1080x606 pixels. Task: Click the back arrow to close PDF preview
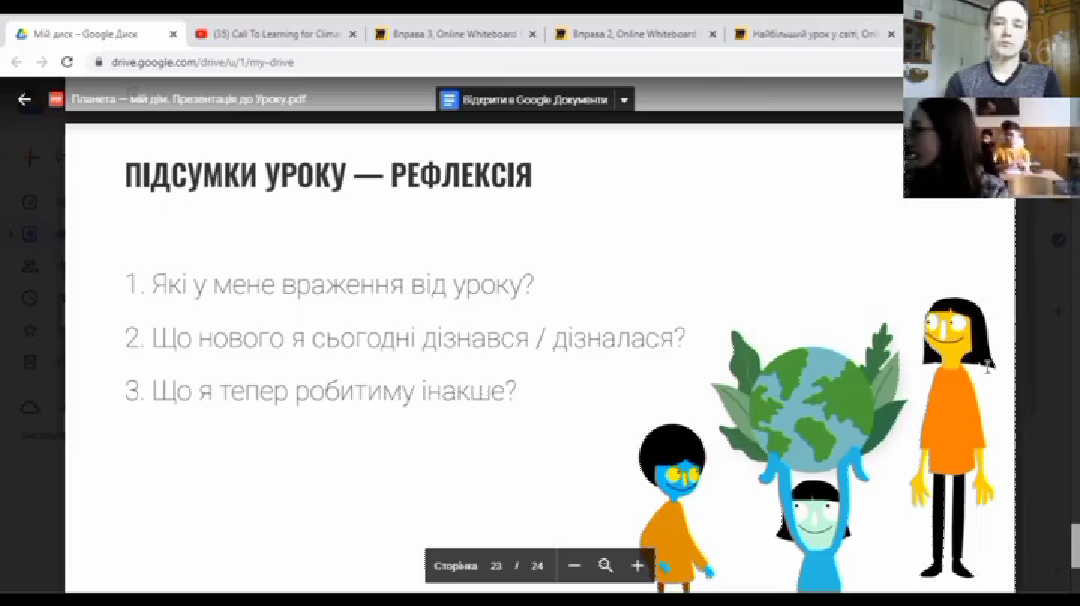(x=25, y=99)
